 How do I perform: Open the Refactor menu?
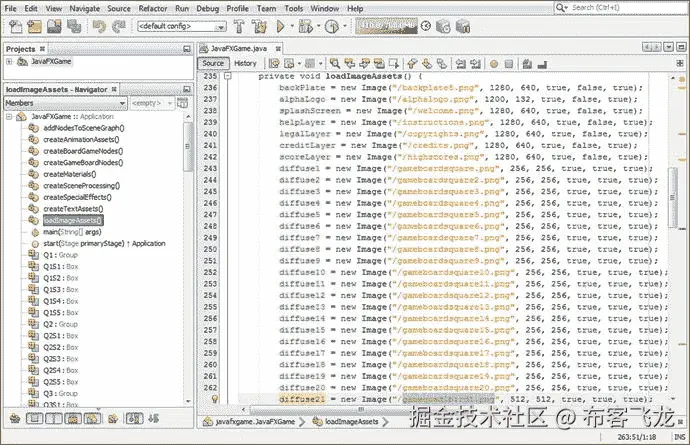click(153, 8)
